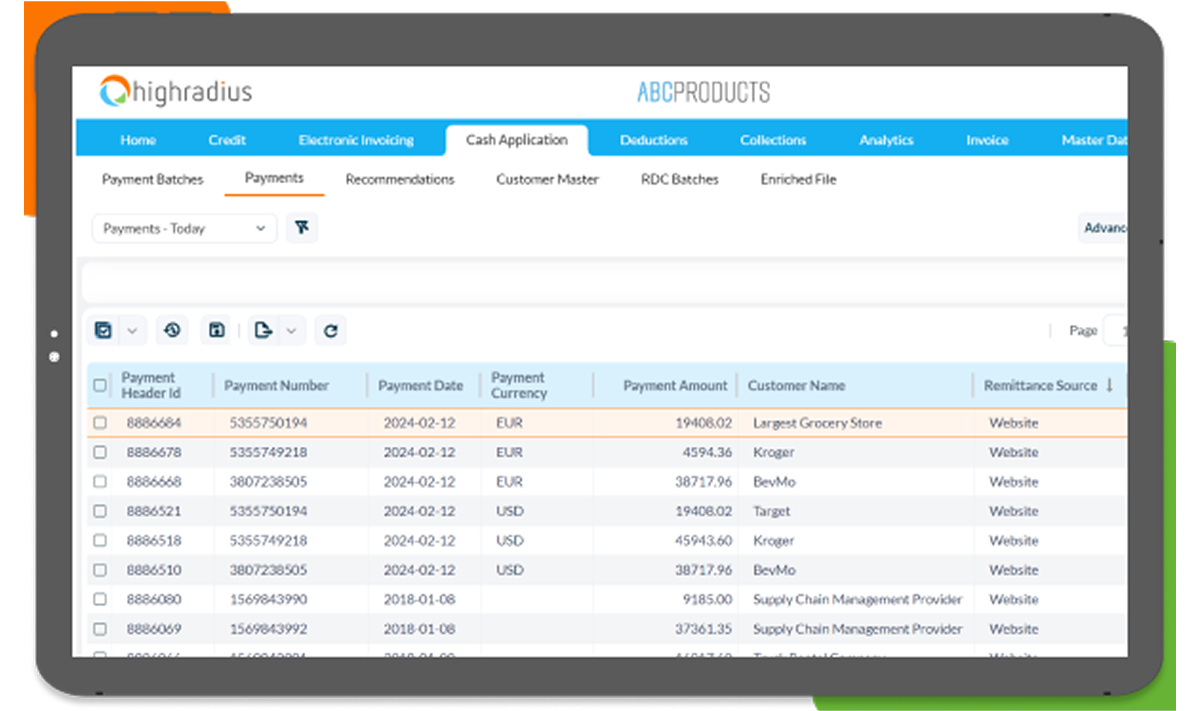This screenshot has width=1200, height=711.
Task: Click the amount 45943.60
Action: coord(704,541)
